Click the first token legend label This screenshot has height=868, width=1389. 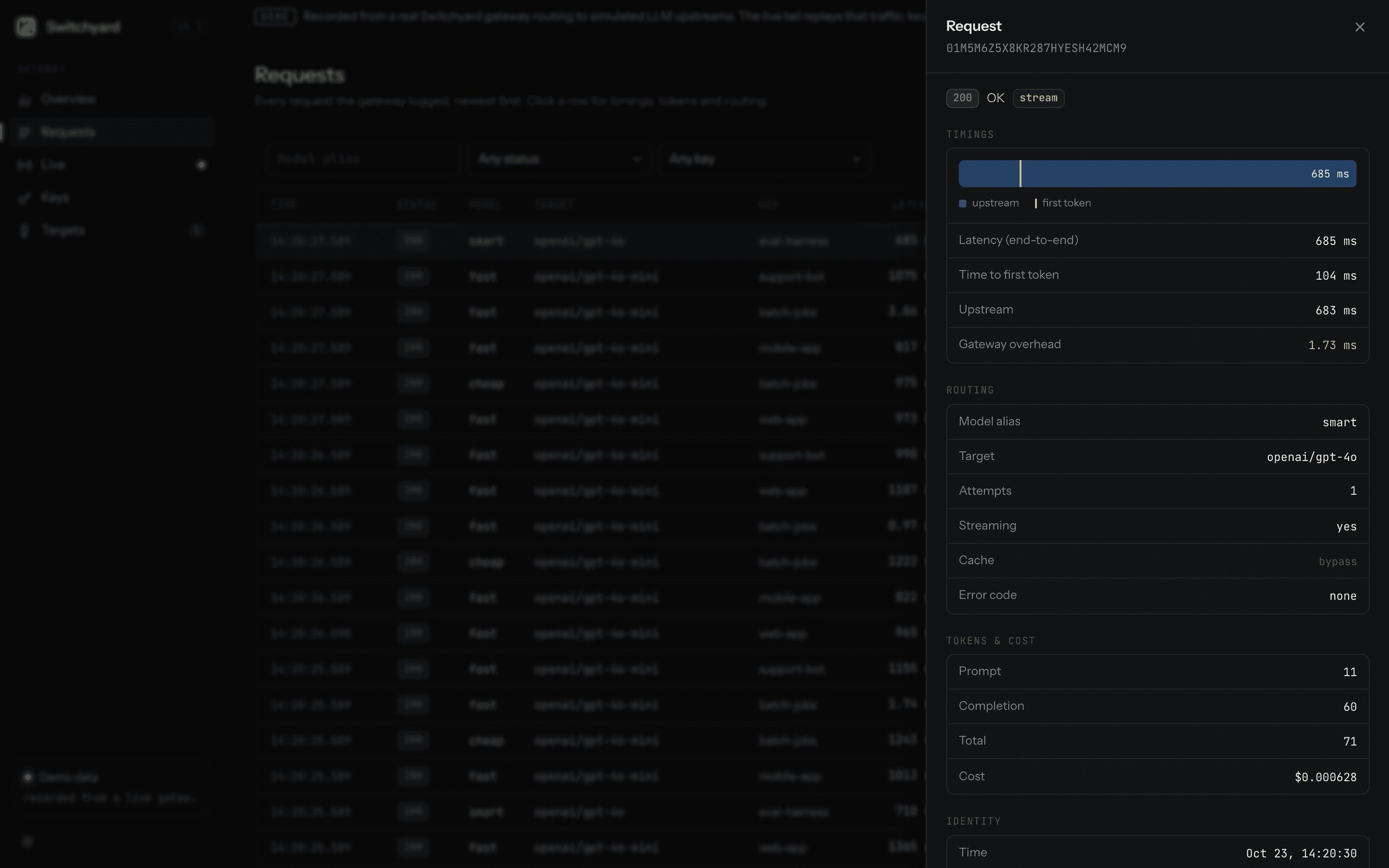(1066, 203)
